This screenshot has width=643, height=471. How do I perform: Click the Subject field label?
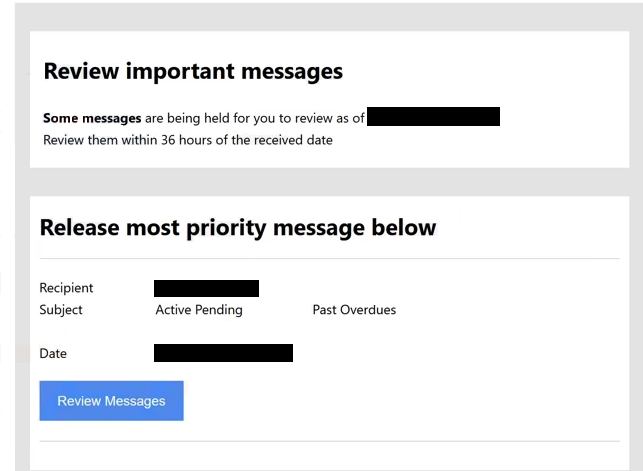pos(61,310)
